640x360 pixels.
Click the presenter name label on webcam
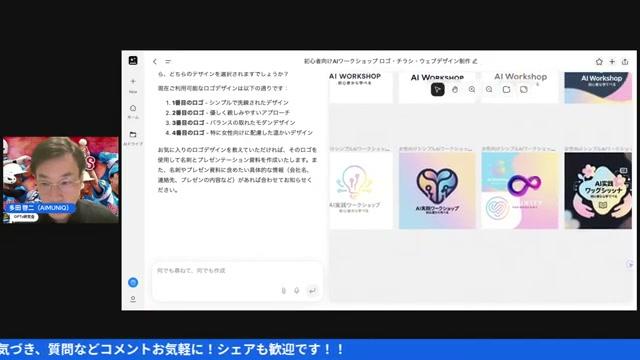coord(39,208)
